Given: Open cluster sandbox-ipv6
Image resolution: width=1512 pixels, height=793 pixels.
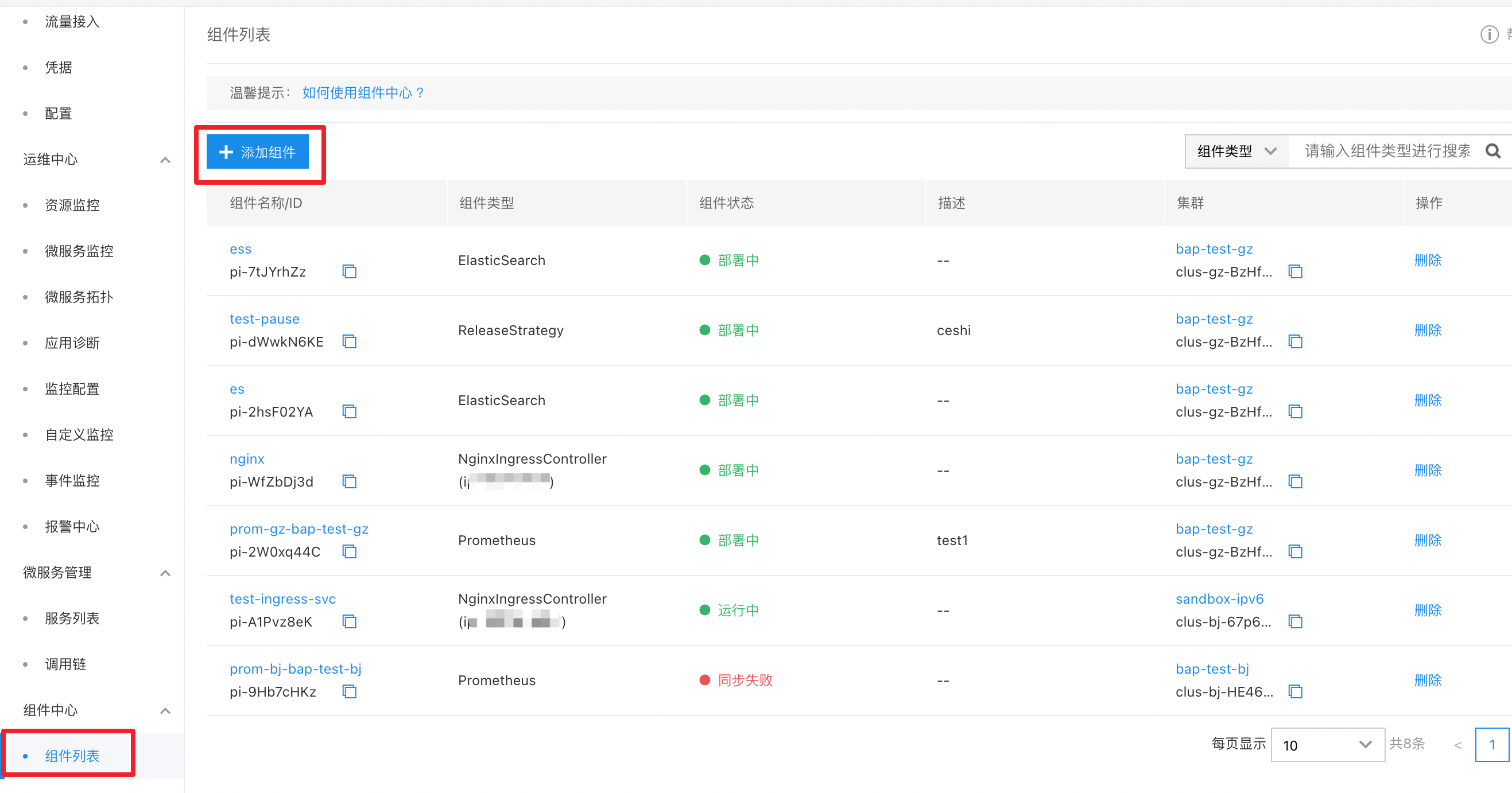Looking at the screenshot, I should click(x=1220, y=599).
